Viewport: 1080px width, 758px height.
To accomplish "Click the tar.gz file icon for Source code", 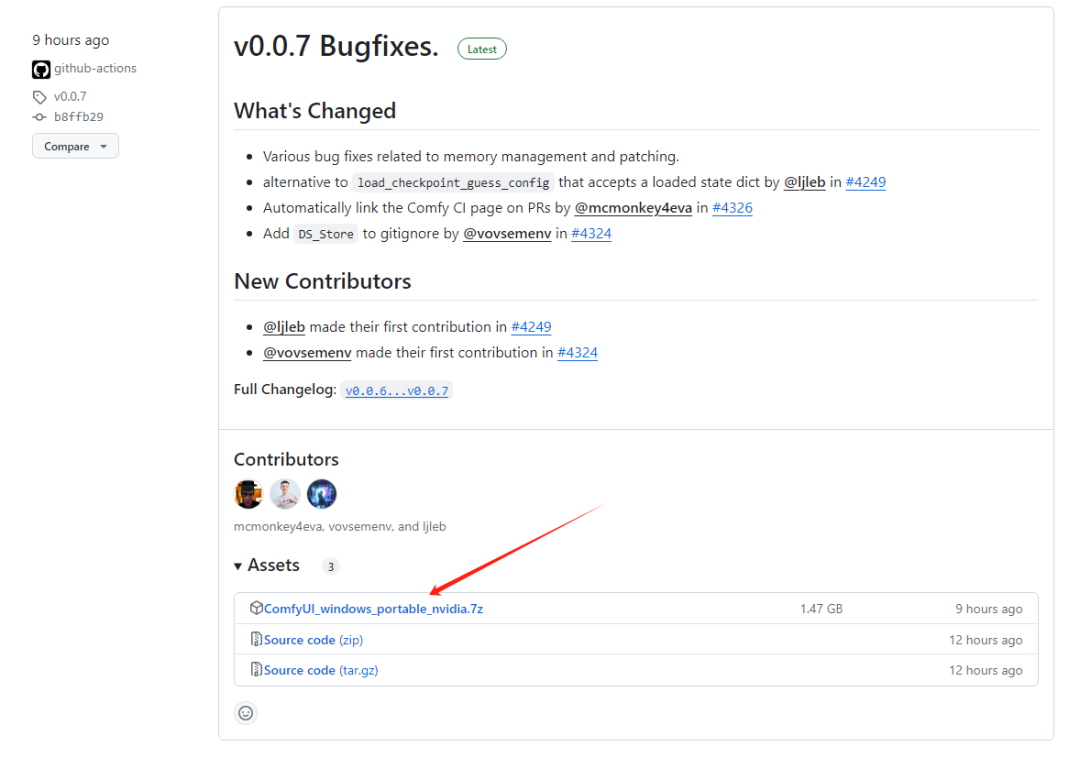I will pyautogui.click(x=256, y=669).
